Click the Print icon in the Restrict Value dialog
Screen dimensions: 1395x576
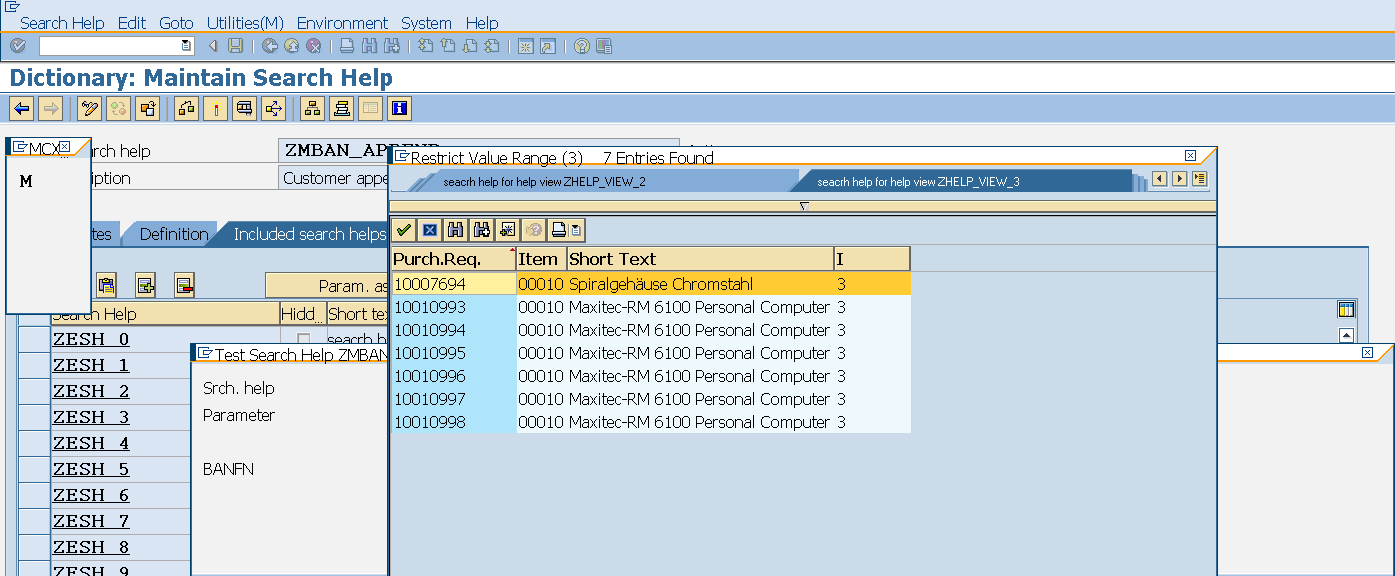click(558, 229)
